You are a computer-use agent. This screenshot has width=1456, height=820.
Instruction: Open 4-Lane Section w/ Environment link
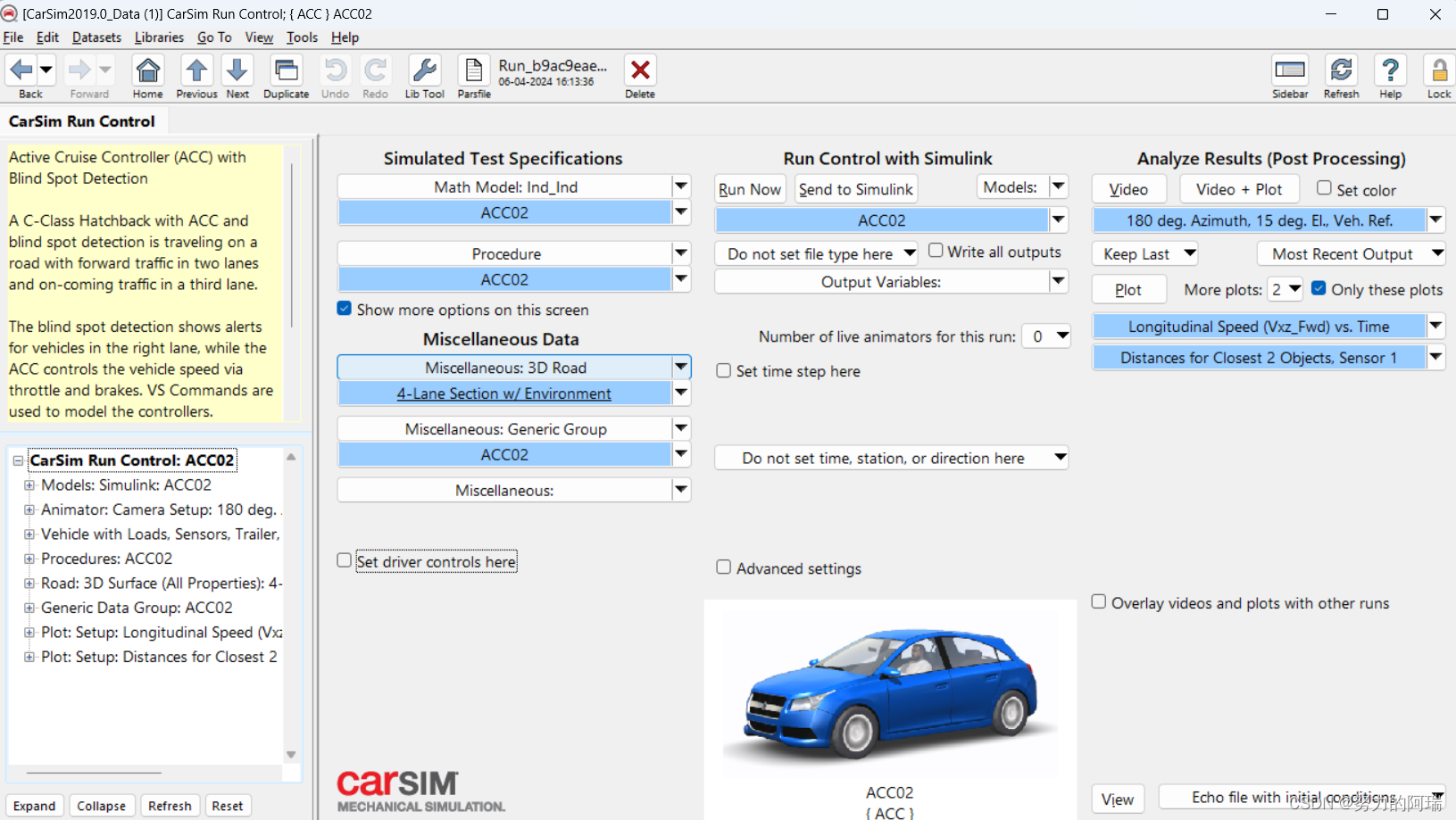coord(504,393)
